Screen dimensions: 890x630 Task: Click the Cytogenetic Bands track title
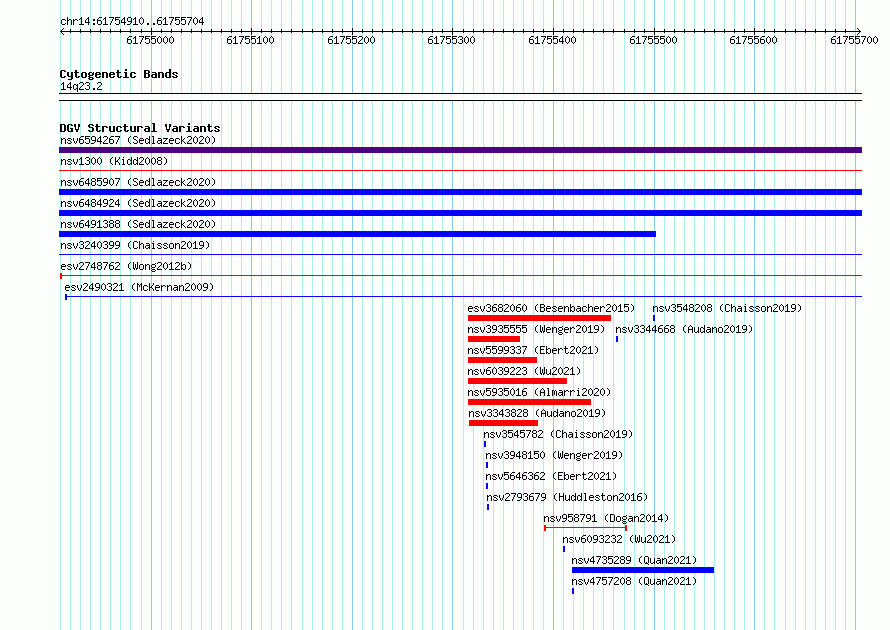[119, 74]
